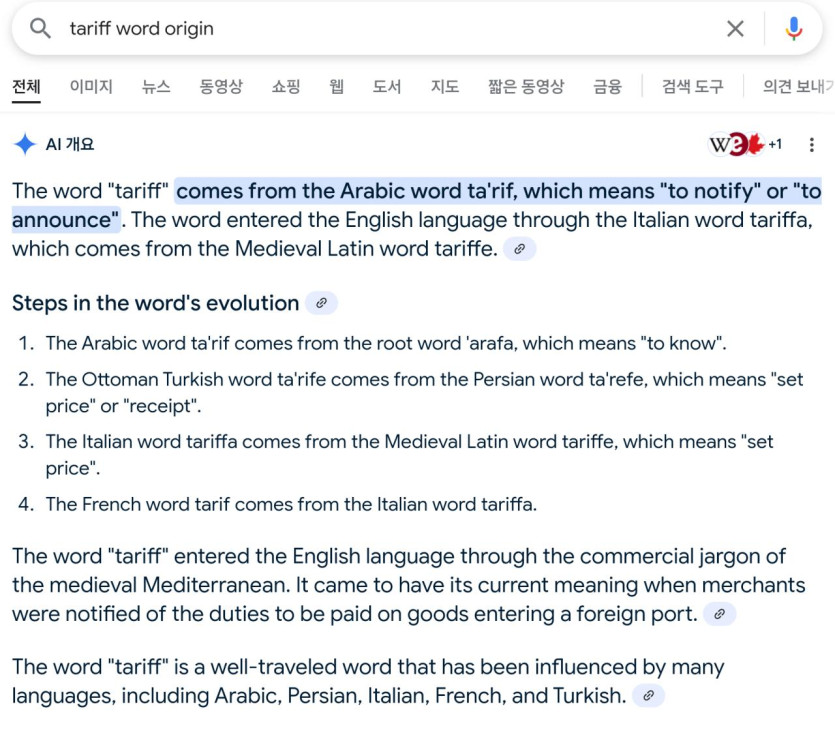
Task: Select the 전체 tab
Action: click(x=26, y=87)
